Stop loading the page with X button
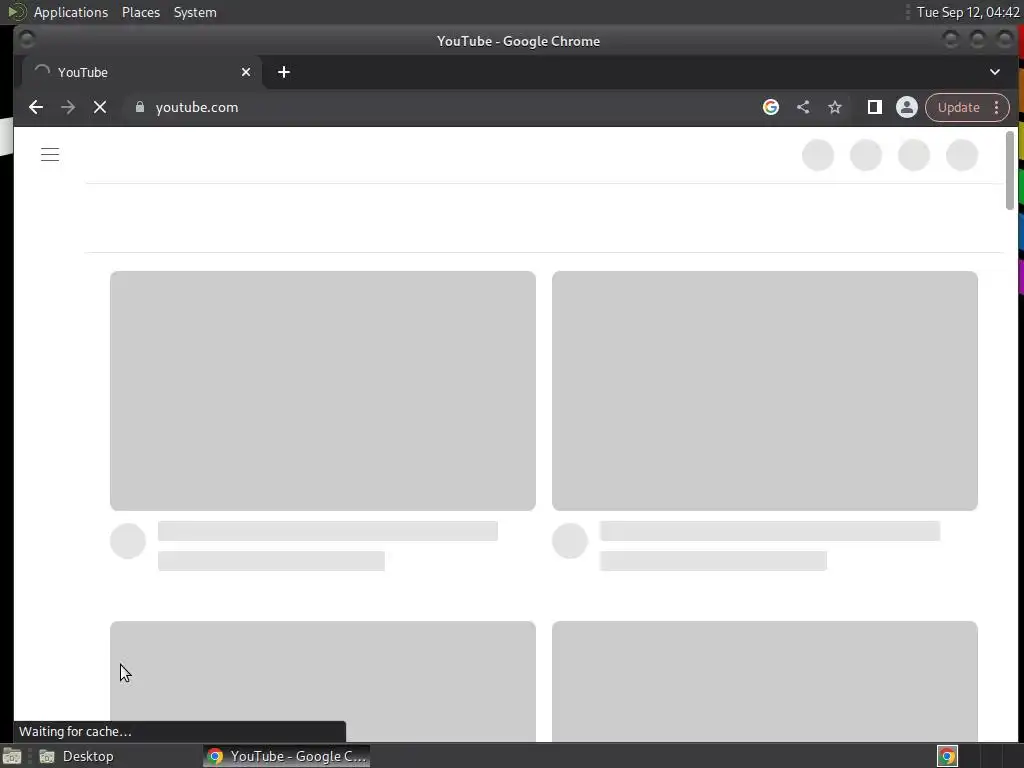1024x768 pixels. pos(100,107)
